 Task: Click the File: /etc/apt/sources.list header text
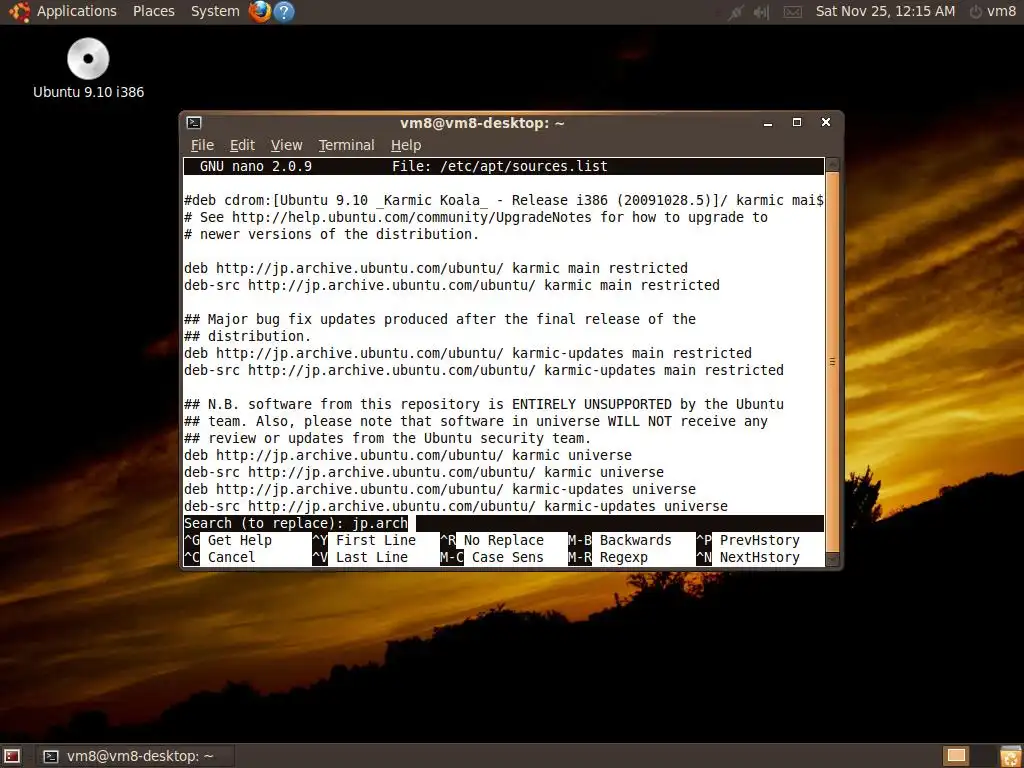point(500,166)
